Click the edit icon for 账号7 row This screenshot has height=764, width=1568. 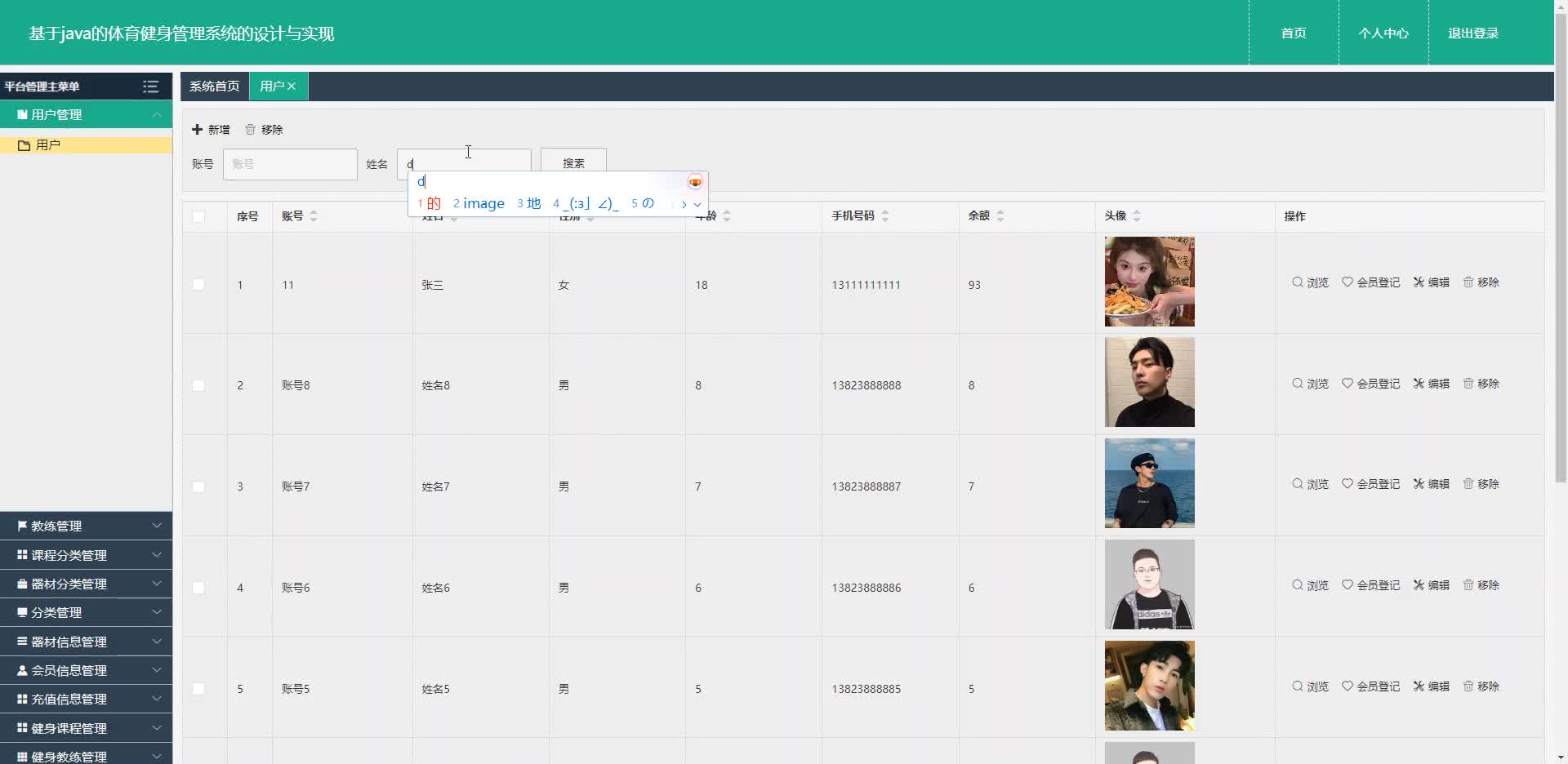1419,484
